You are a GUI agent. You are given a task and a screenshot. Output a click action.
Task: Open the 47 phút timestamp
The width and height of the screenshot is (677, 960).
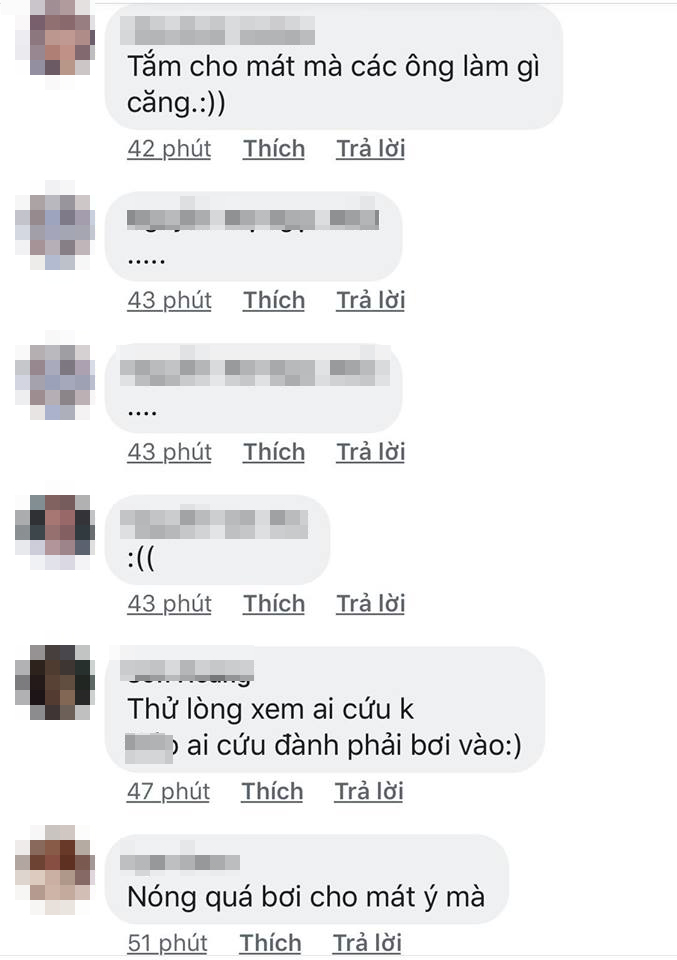click(168, 792)
